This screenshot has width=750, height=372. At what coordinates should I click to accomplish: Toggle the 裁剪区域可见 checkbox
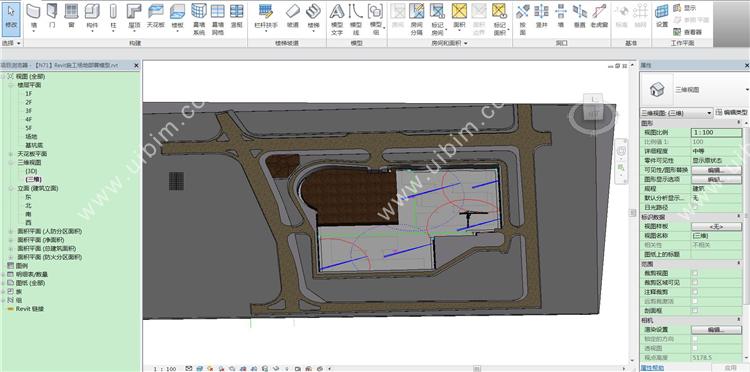(695, 282)
